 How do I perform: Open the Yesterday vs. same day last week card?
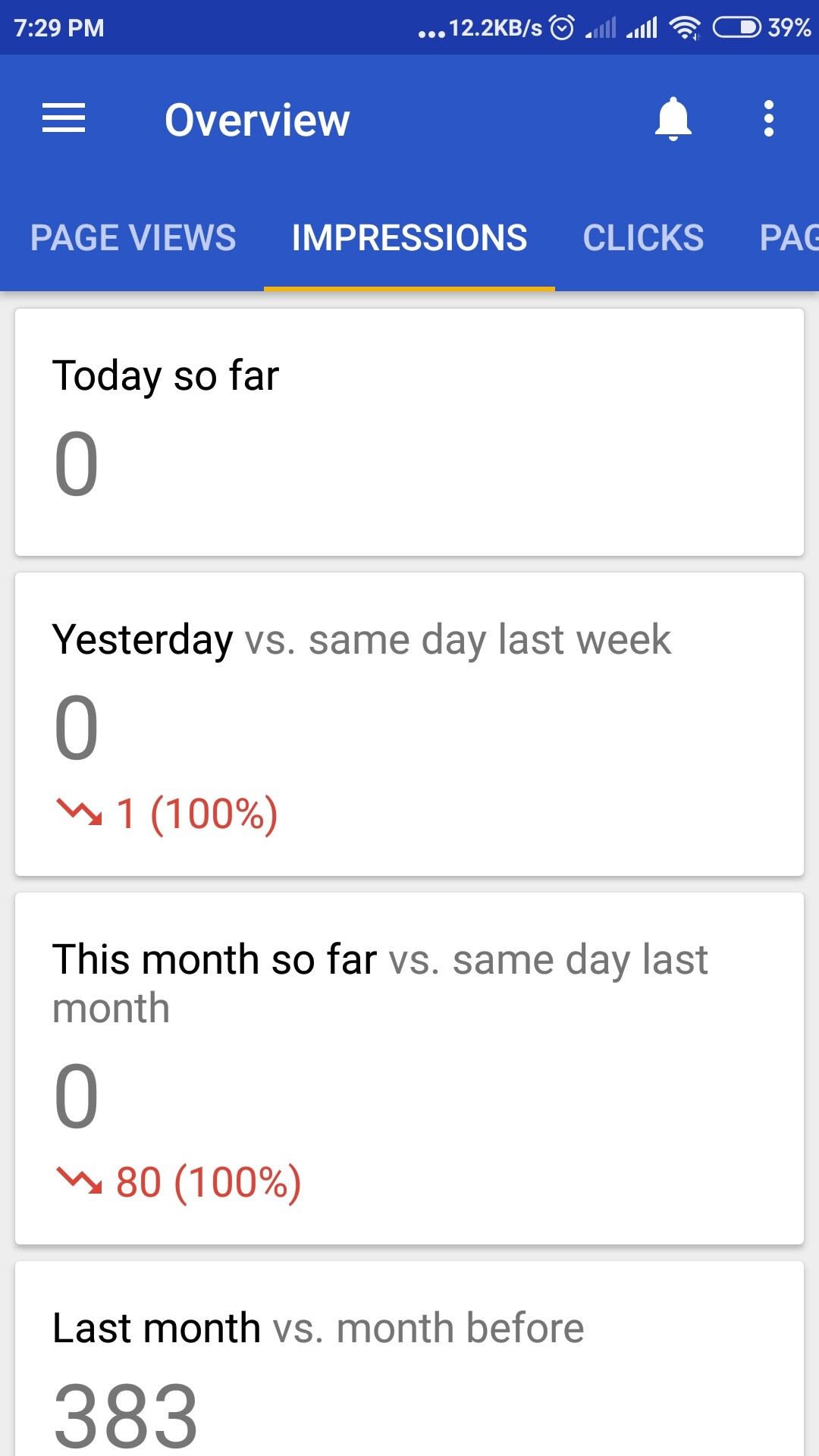point(409,724)
